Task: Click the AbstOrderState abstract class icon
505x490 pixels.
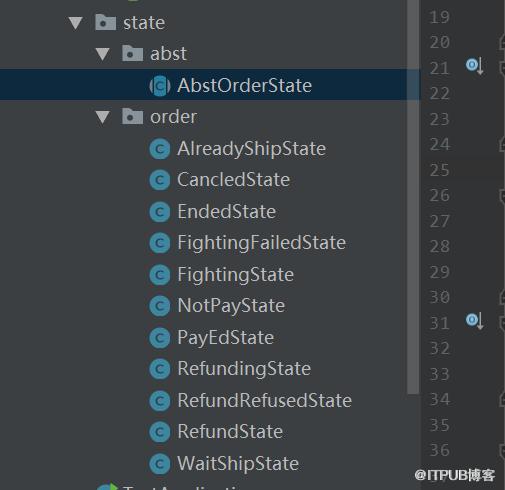Action: tap(160, 86)
